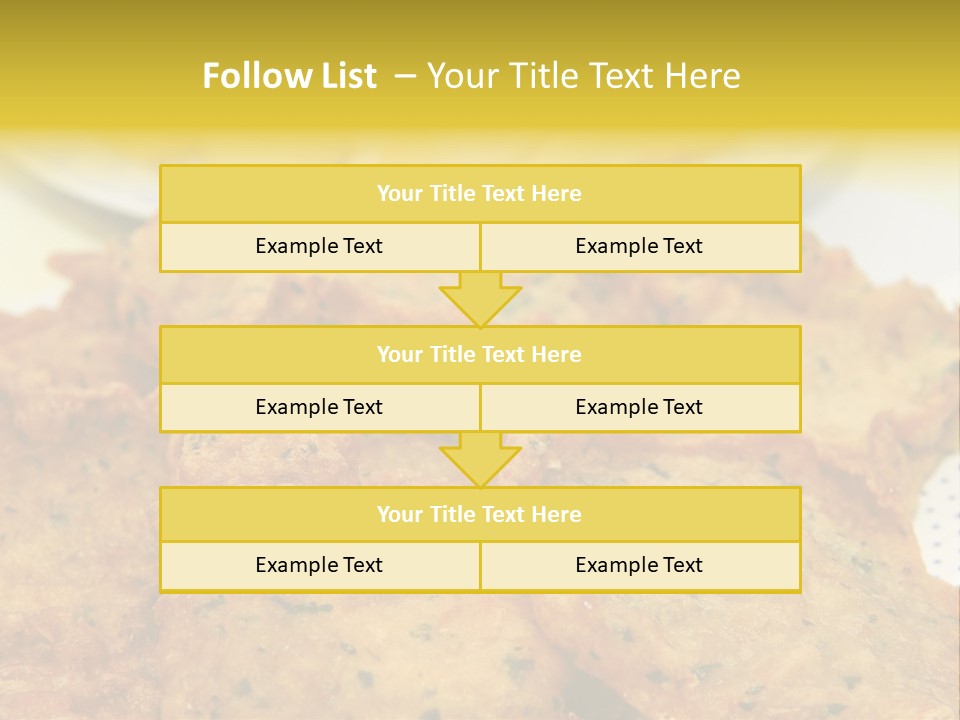Select the left Example Text cell in the first block
This screenshot has height=720, width=960.
pos(319,247)
